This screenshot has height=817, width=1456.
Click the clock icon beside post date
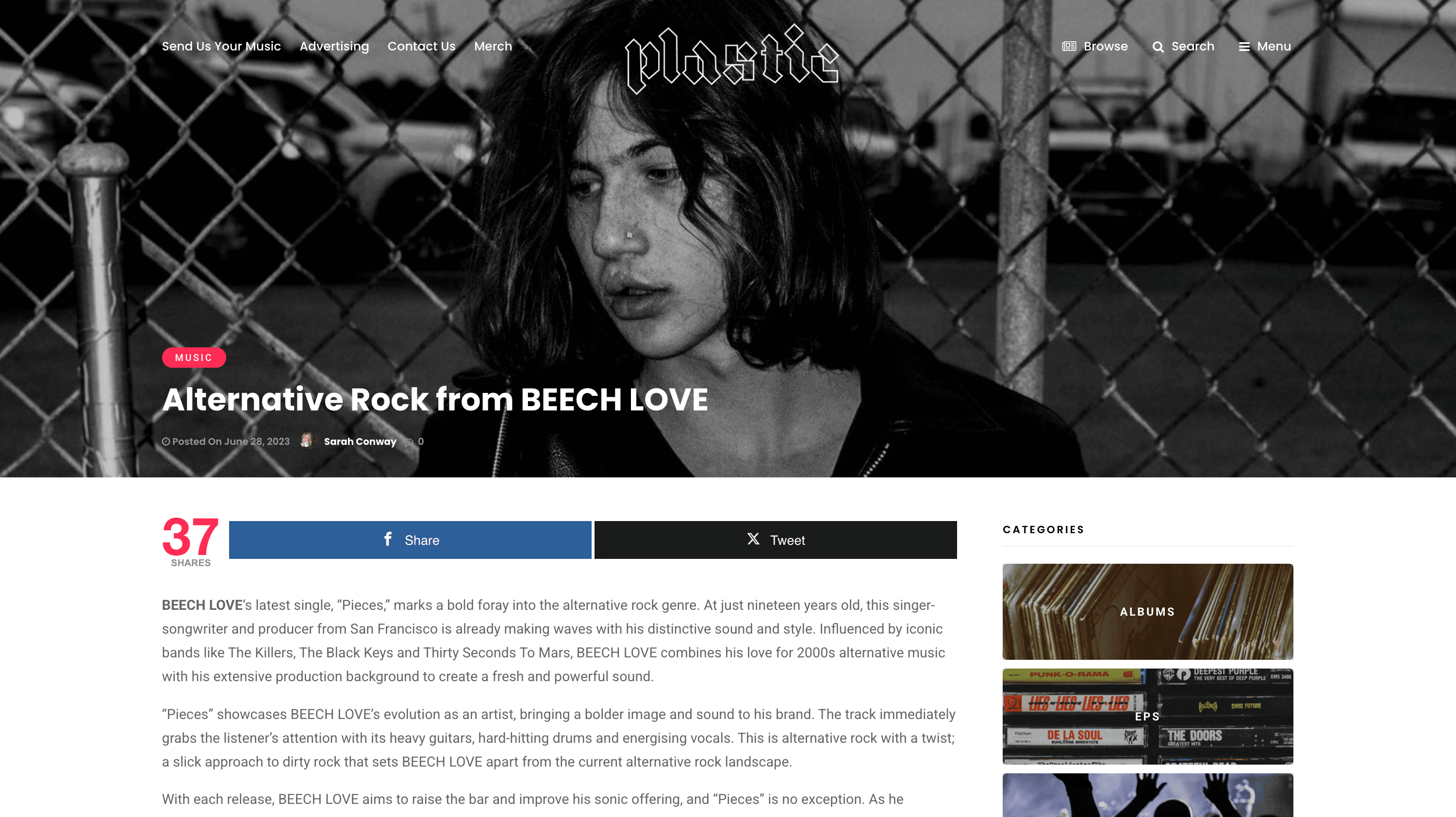[x=165, y=442]
